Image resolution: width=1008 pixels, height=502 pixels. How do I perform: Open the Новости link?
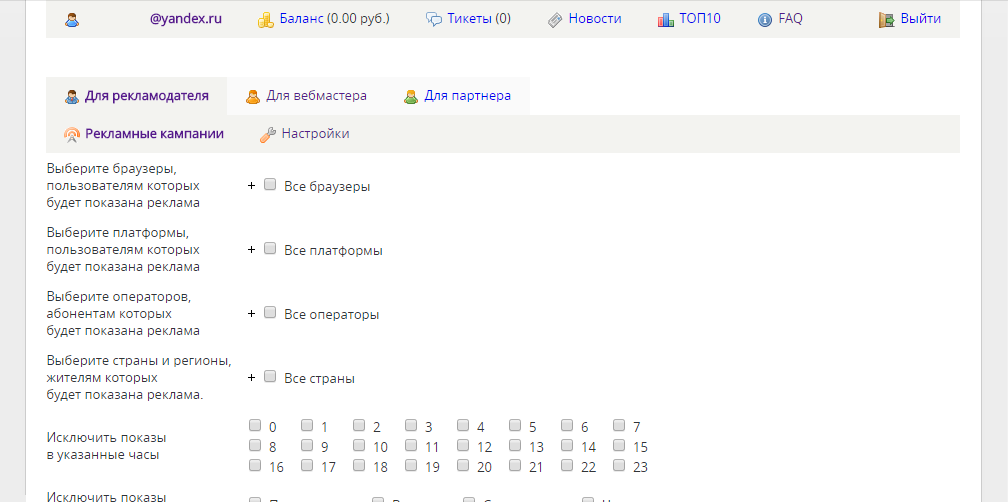[595, 19]
